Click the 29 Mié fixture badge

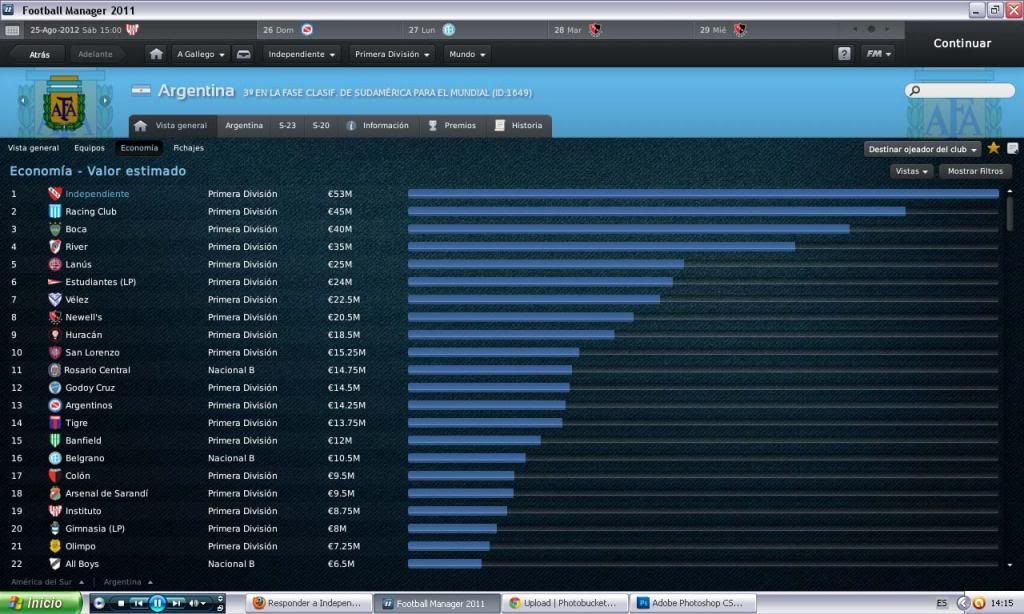(740, 30)
